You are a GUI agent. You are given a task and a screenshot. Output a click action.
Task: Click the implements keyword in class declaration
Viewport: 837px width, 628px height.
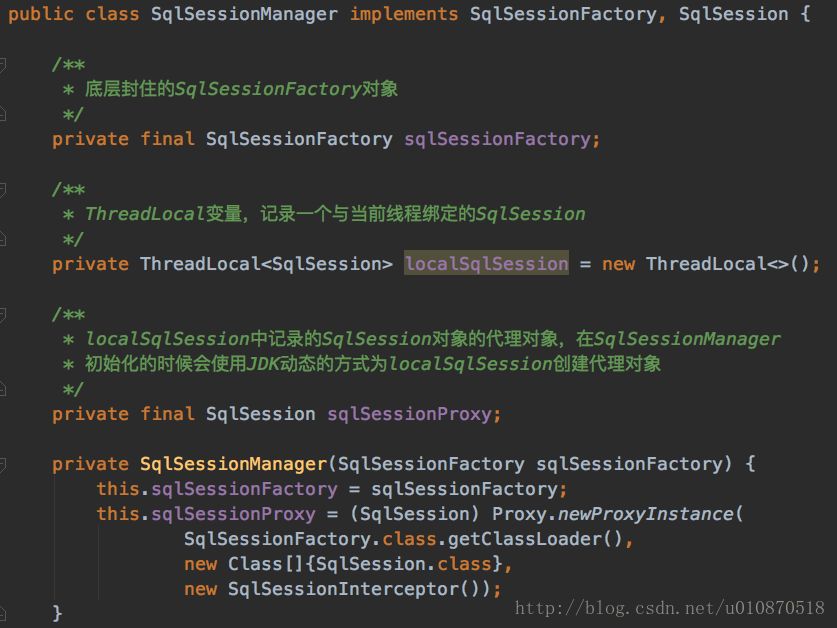(x=404, y=14)
